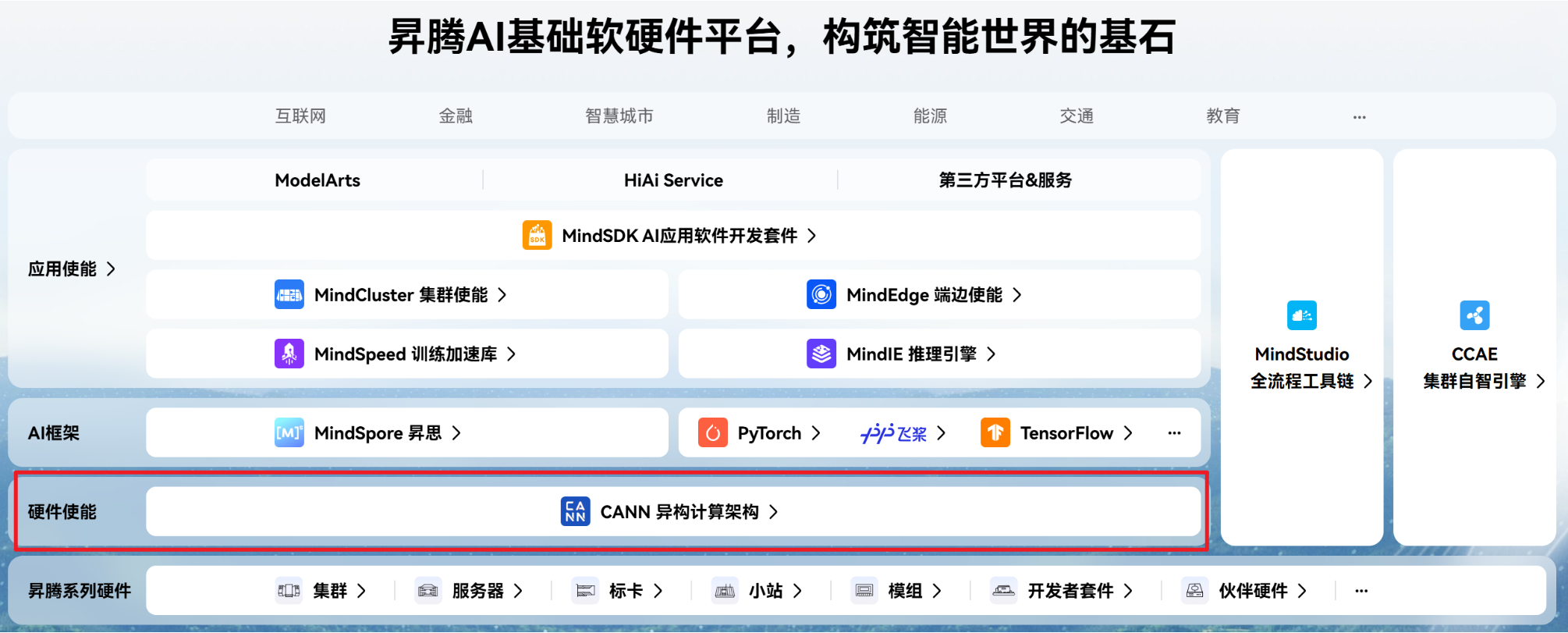Screen dimensions: 1568x633
Task: Click the more AI frameworks ellipsis
Action: [x=1174, y=433]
